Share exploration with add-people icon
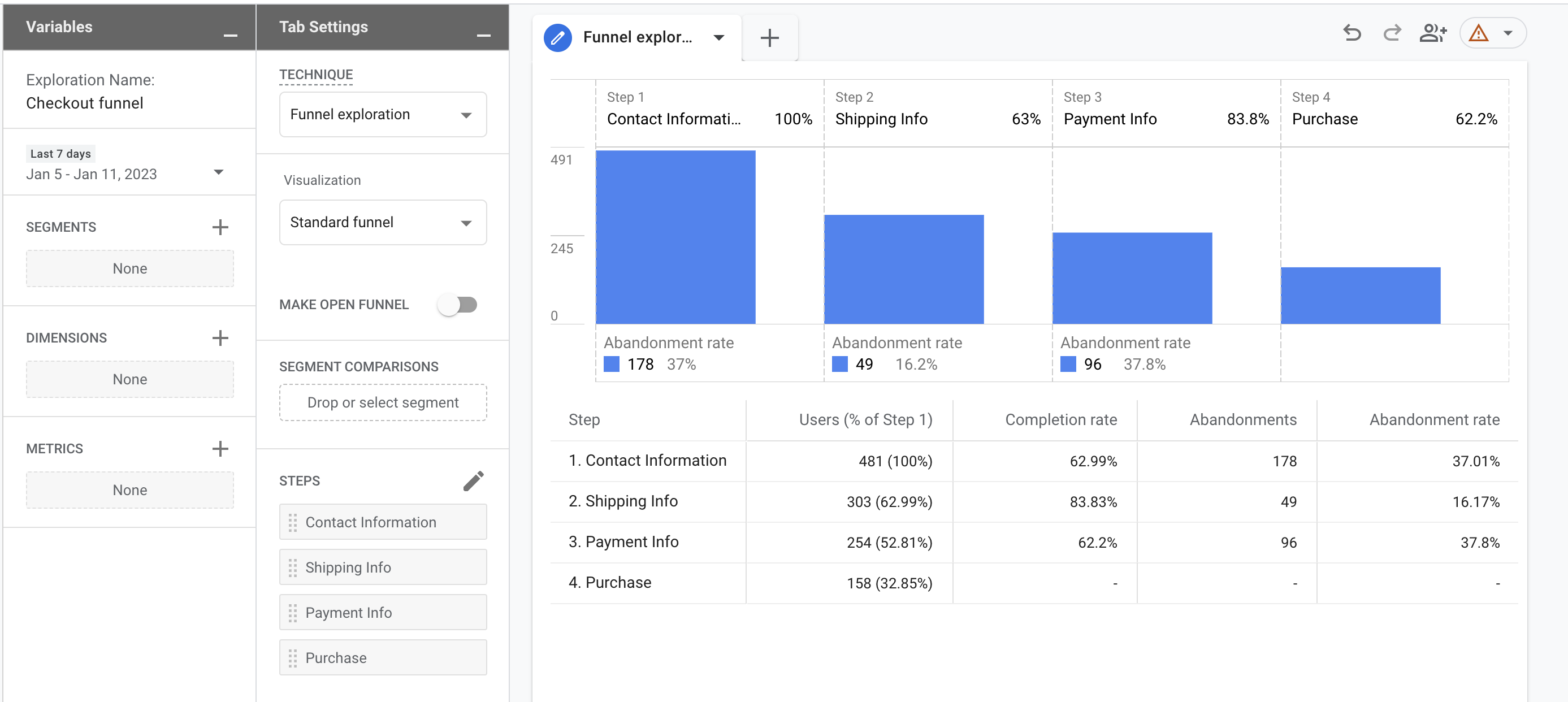 click(x=1432, y=33)
